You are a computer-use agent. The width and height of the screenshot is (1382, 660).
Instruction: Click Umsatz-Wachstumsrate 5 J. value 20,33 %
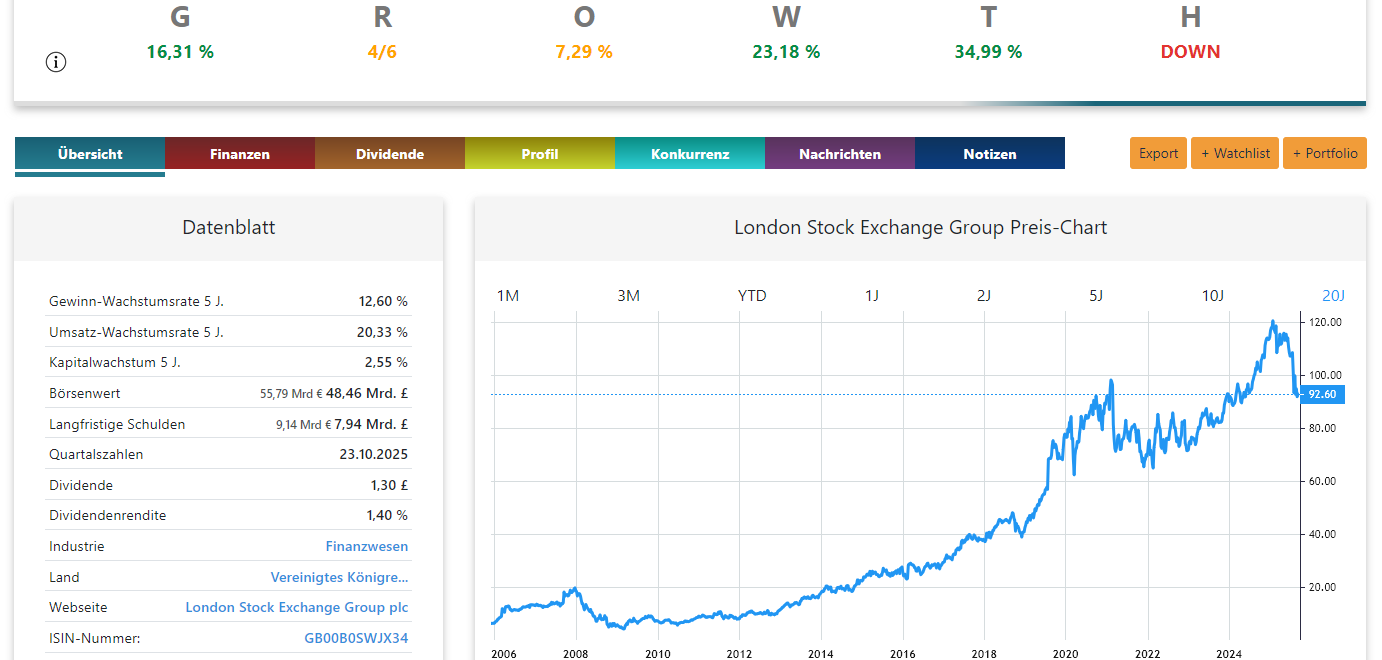[x=383, y=332]
